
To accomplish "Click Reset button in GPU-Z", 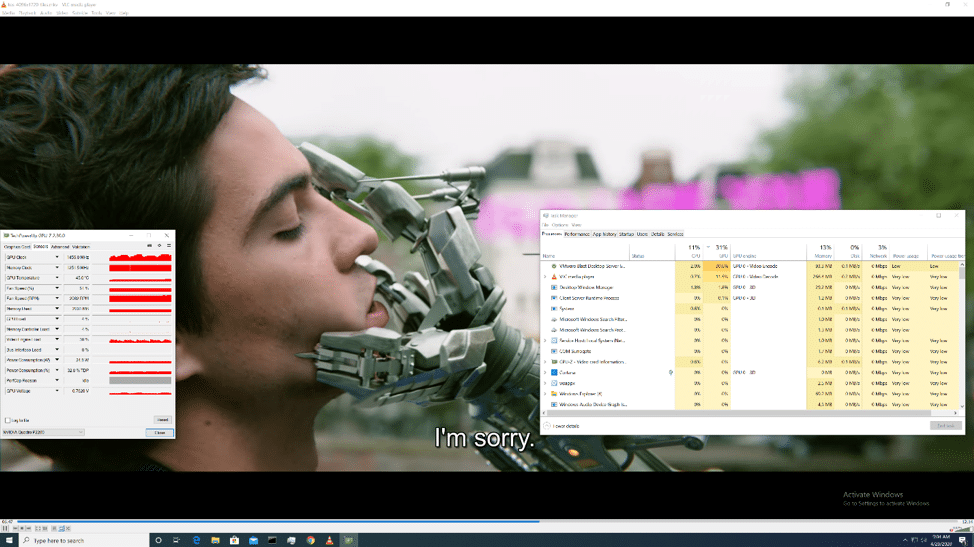I will click(x=162, y=420).
